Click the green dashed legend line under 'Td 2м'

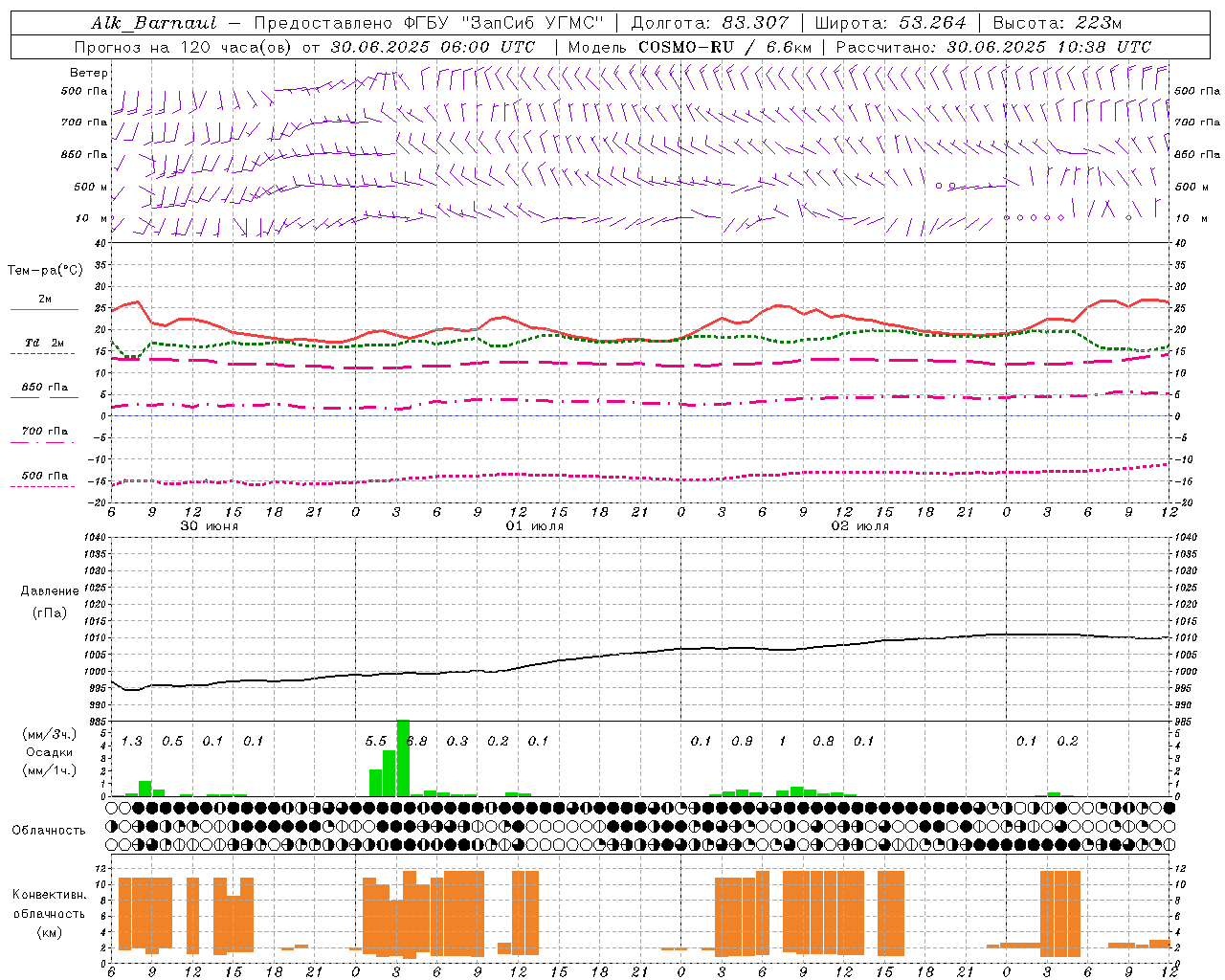pos(43,353)
